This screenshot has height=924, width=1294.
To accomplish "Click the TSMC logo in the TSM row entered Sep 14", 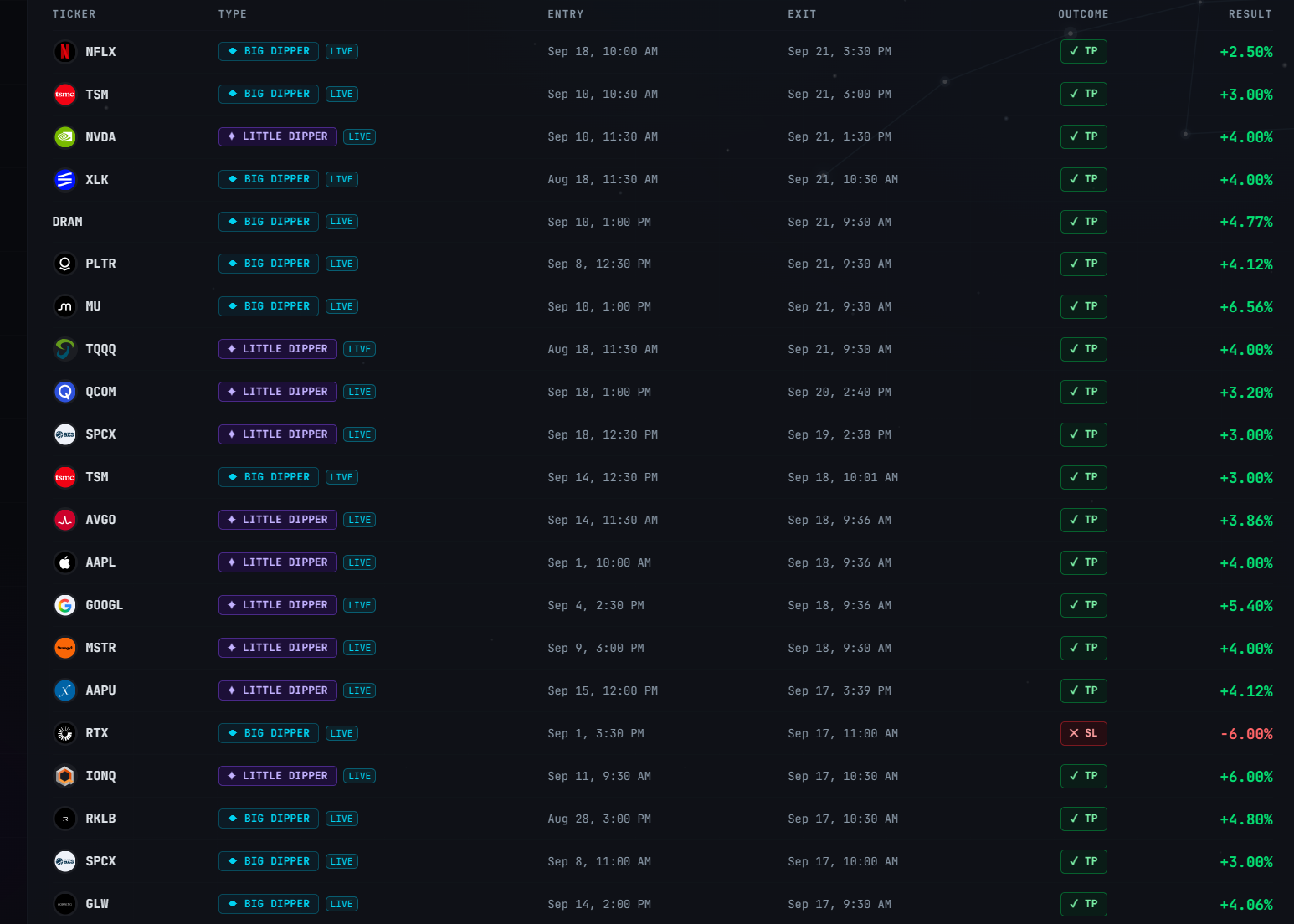I will pos(65,477).
